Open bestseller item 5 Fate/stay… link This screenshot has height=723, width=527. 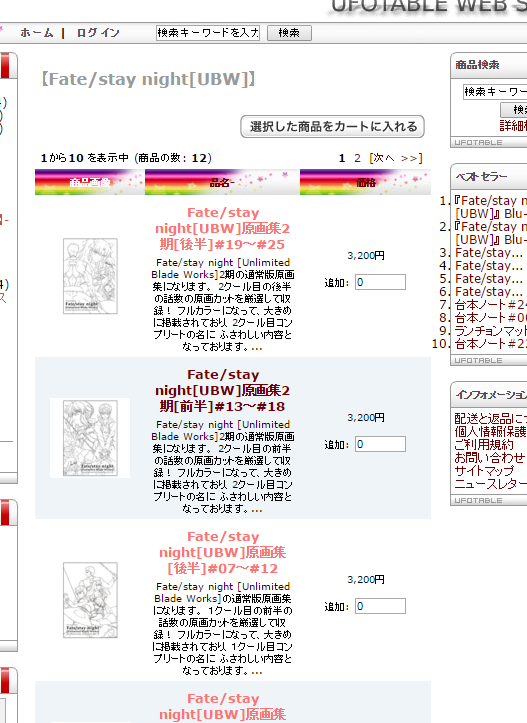(489, 279)
